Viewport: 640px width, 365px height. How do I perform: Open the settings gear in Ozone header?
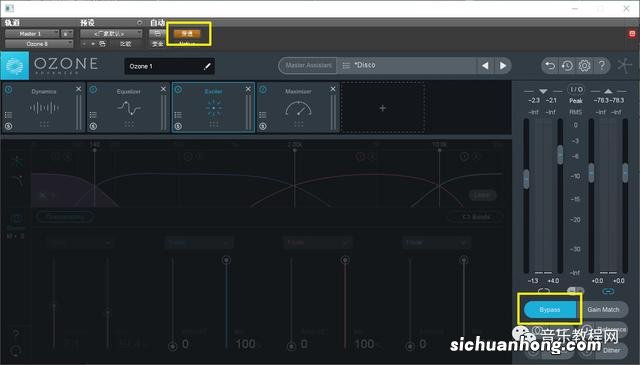coord(584,65)
